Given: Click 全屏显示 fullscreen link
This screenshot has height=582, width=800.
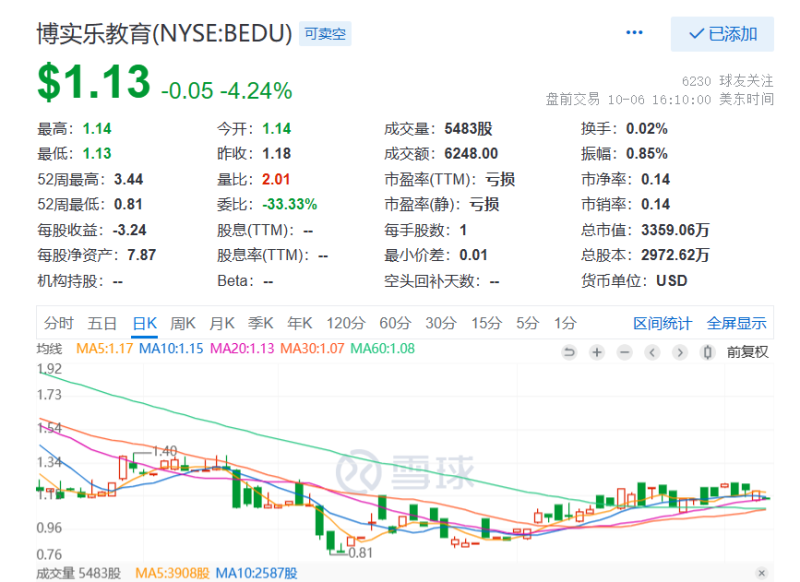Looking at the screenshot, I should pyautogui.click(x=736, y=323).
